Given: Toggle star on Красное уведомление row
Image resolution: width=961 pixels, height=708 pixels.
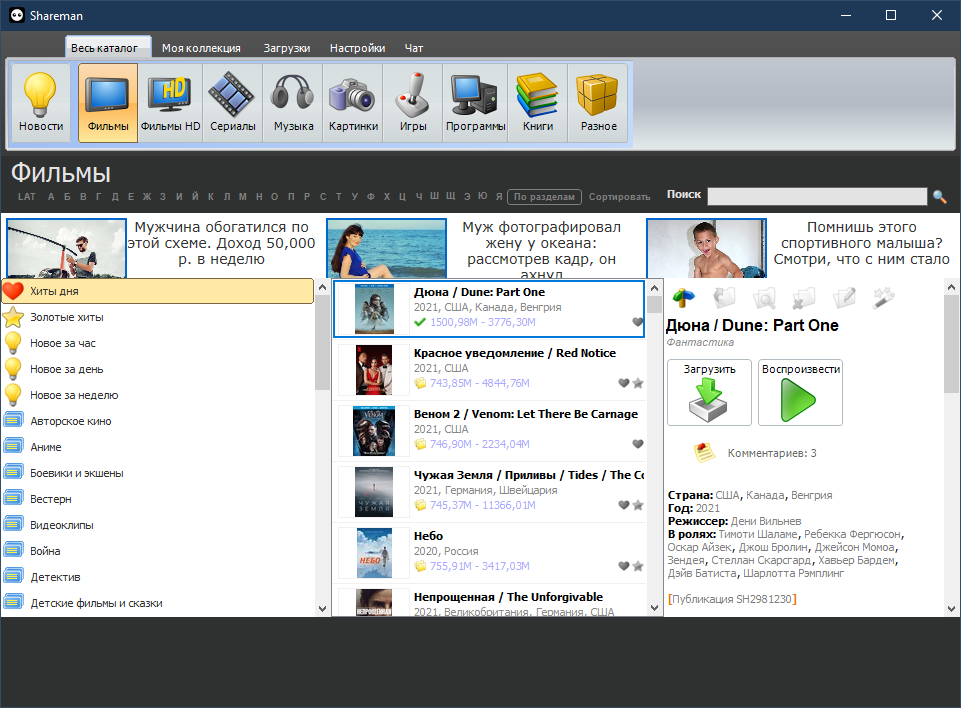Looking at the screenshot, I should click(x=638, y=383).
